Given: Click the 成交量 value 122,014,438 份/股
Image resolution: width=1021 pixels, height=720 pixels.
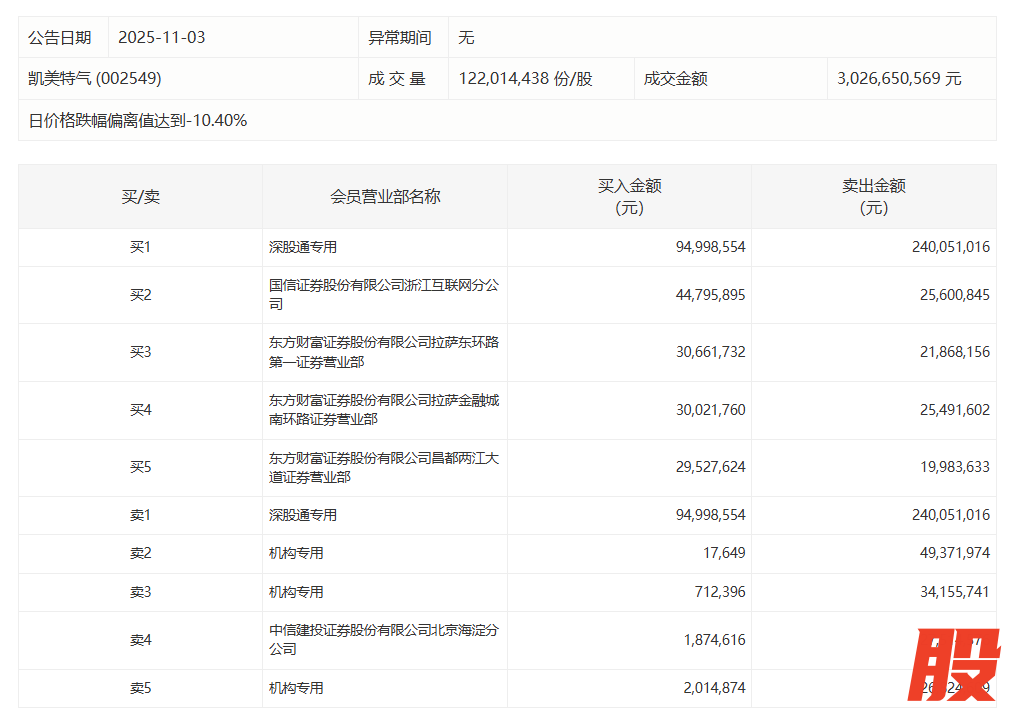Looking at the screenshot, I should 525,78.
